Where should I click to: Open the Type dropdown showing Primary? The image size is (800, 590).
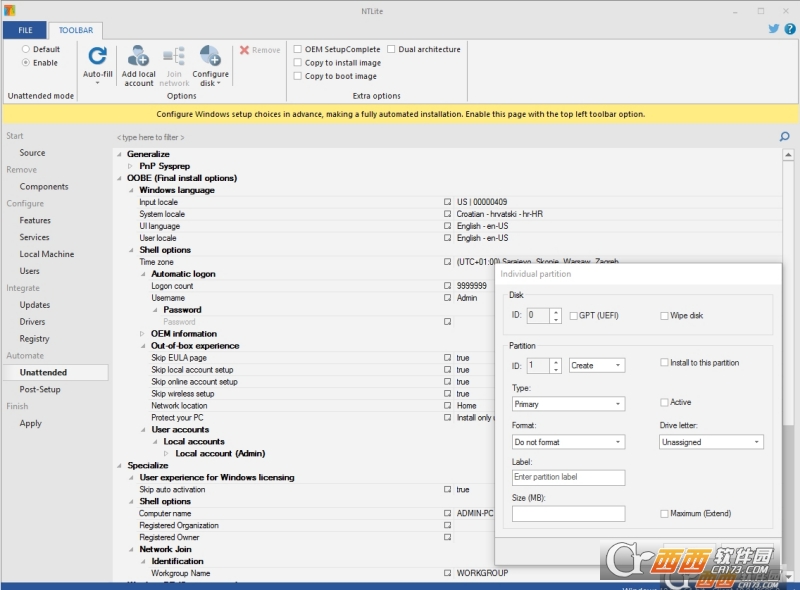[568, 404]
